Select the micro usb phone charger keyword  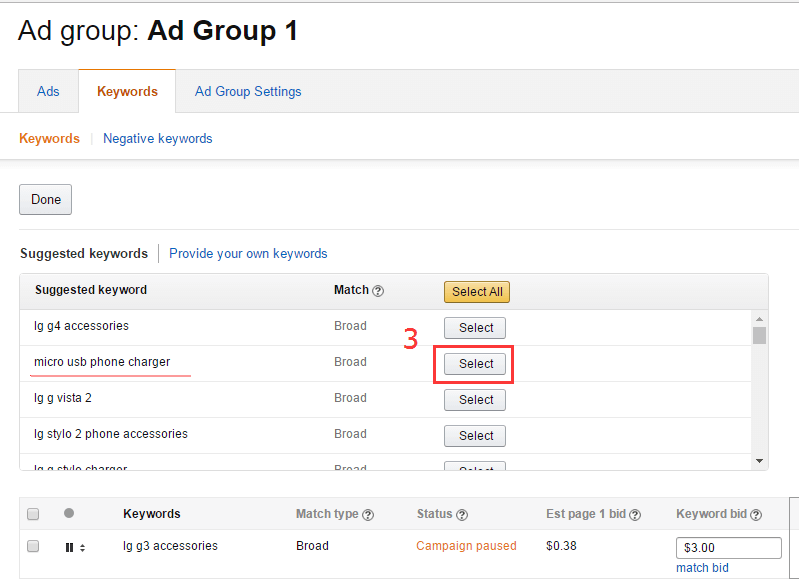tap(476, 364)
